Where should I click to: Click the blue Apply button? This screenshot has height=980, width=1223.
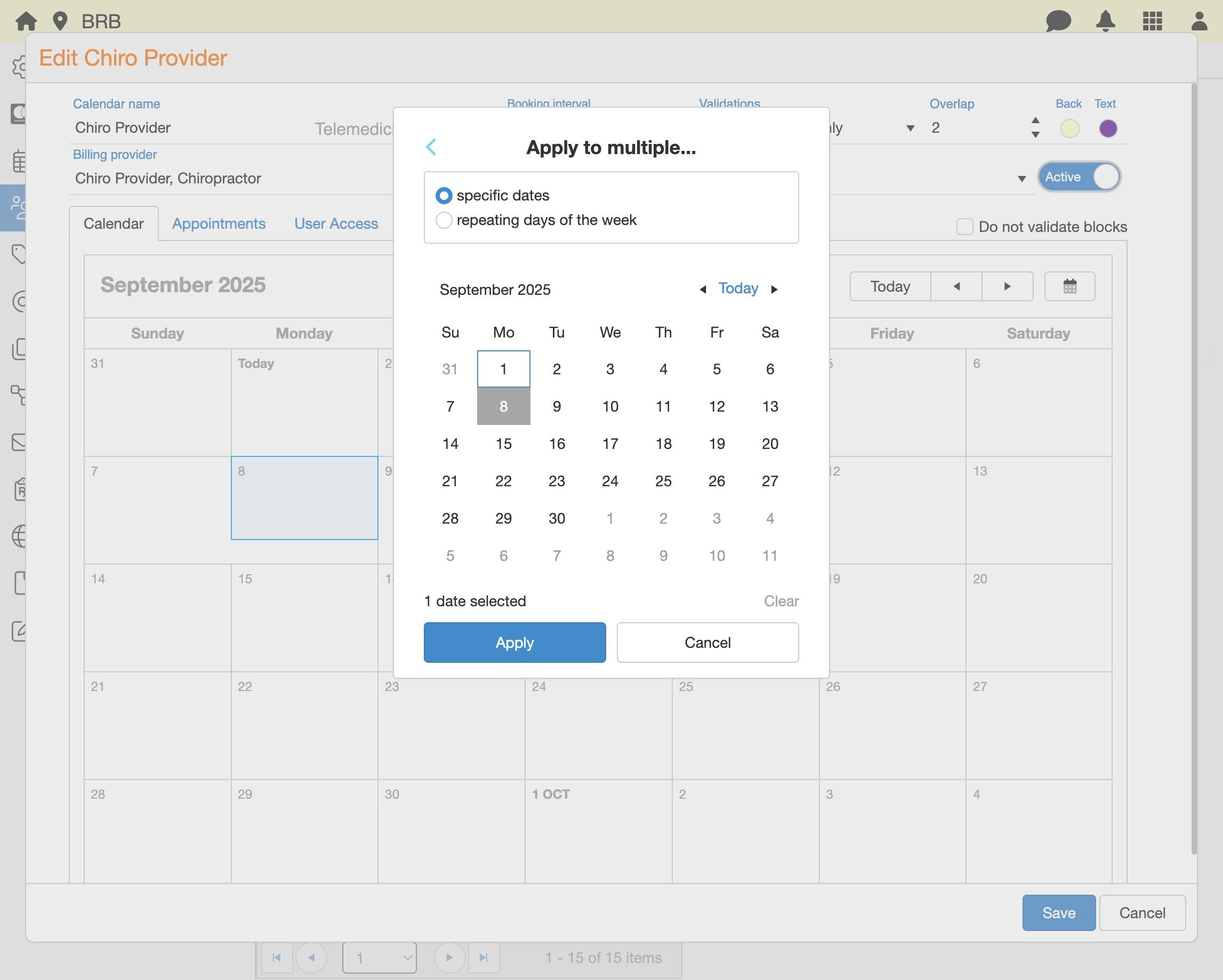[x=514, y=642]
